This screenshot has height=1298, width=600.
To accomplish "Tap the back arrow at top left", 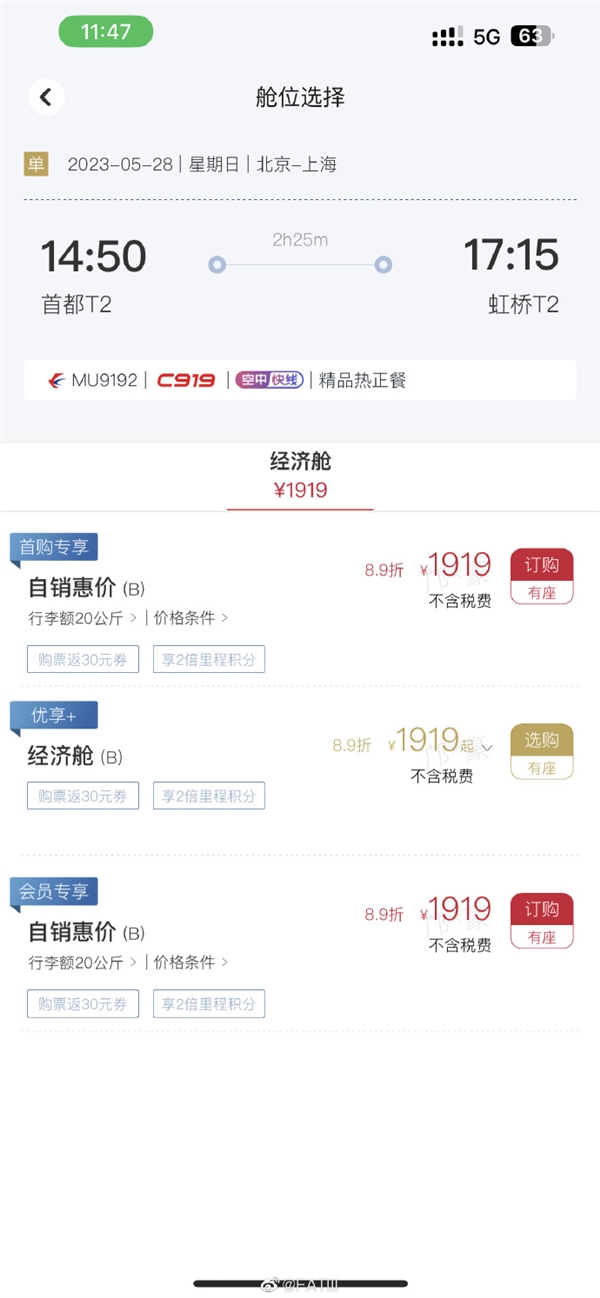I will (x=46, y=97).
